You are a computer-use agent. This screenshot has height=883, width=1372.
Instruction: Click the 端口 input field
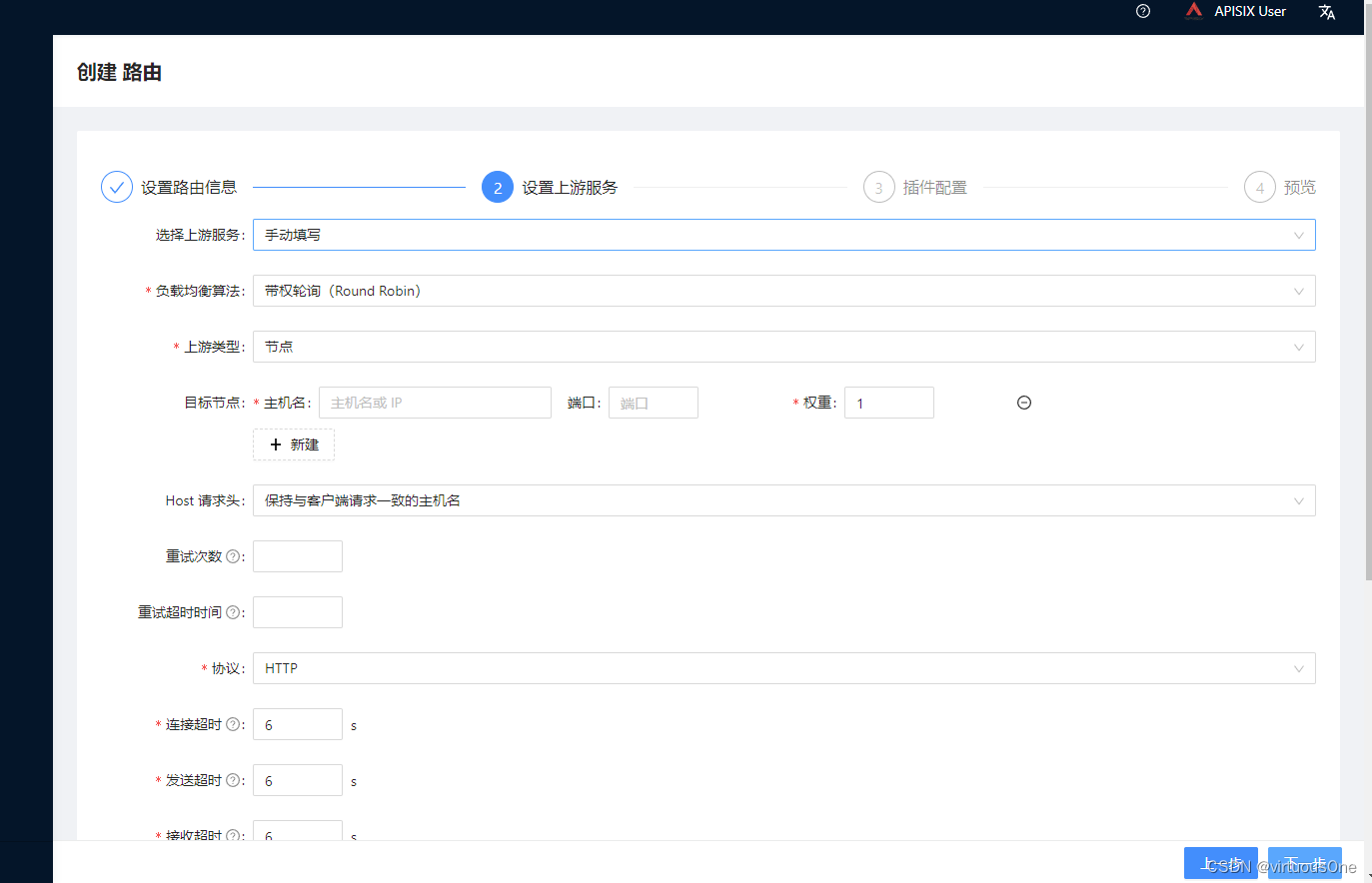tap(654, 403)
